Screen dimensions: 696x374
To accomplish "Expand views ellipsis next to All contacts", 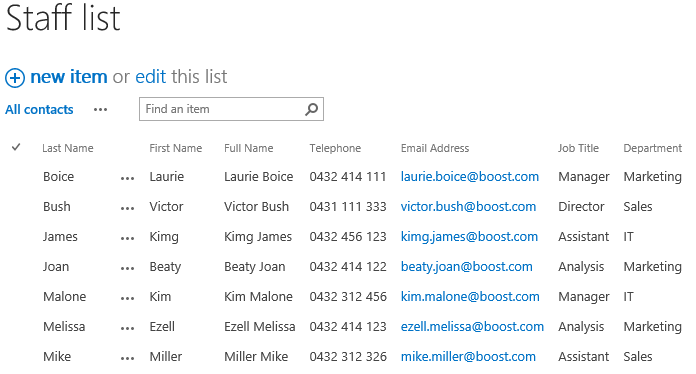I will (x=100, y=110).
